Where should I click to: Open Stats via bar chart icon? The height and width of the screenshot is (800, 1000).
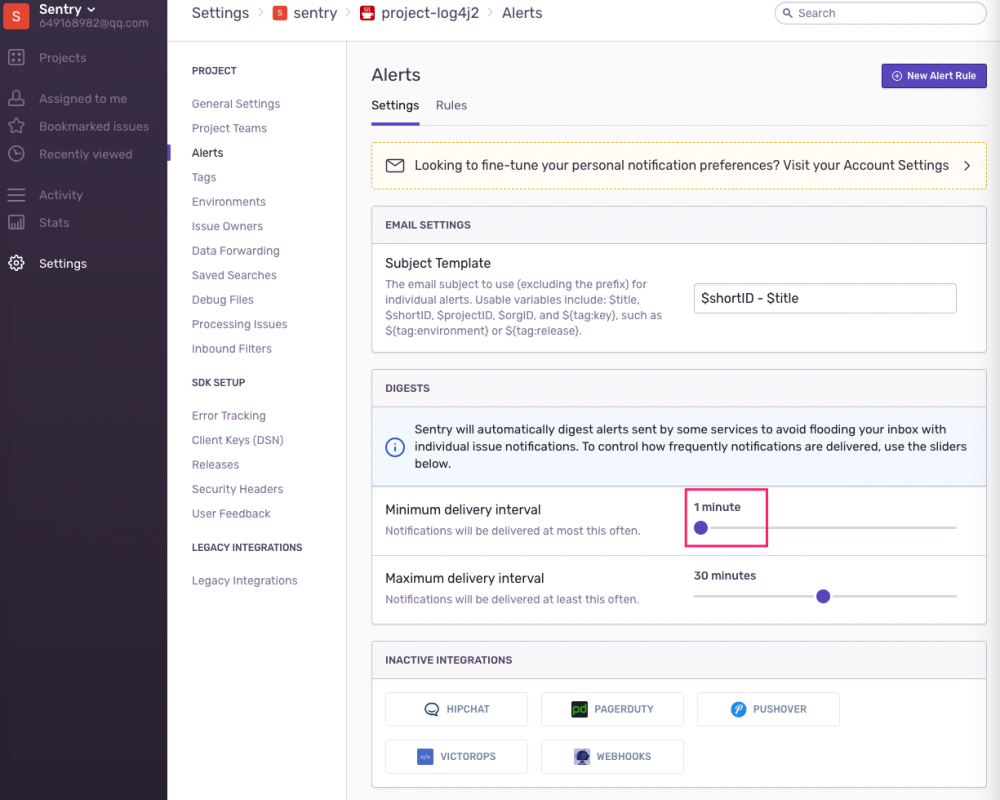coord(16,222)
